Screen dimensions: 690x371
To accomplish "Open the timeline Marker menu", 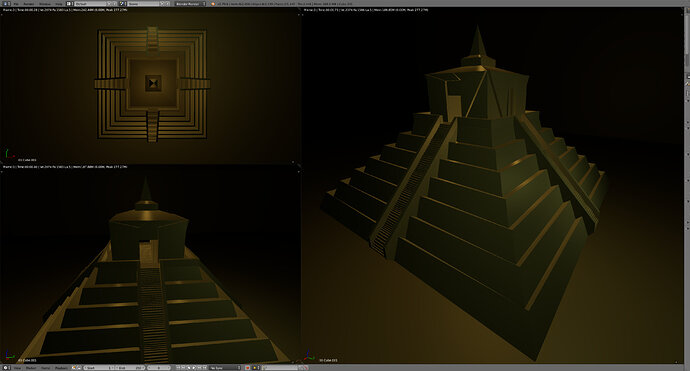I will point(31,368).
